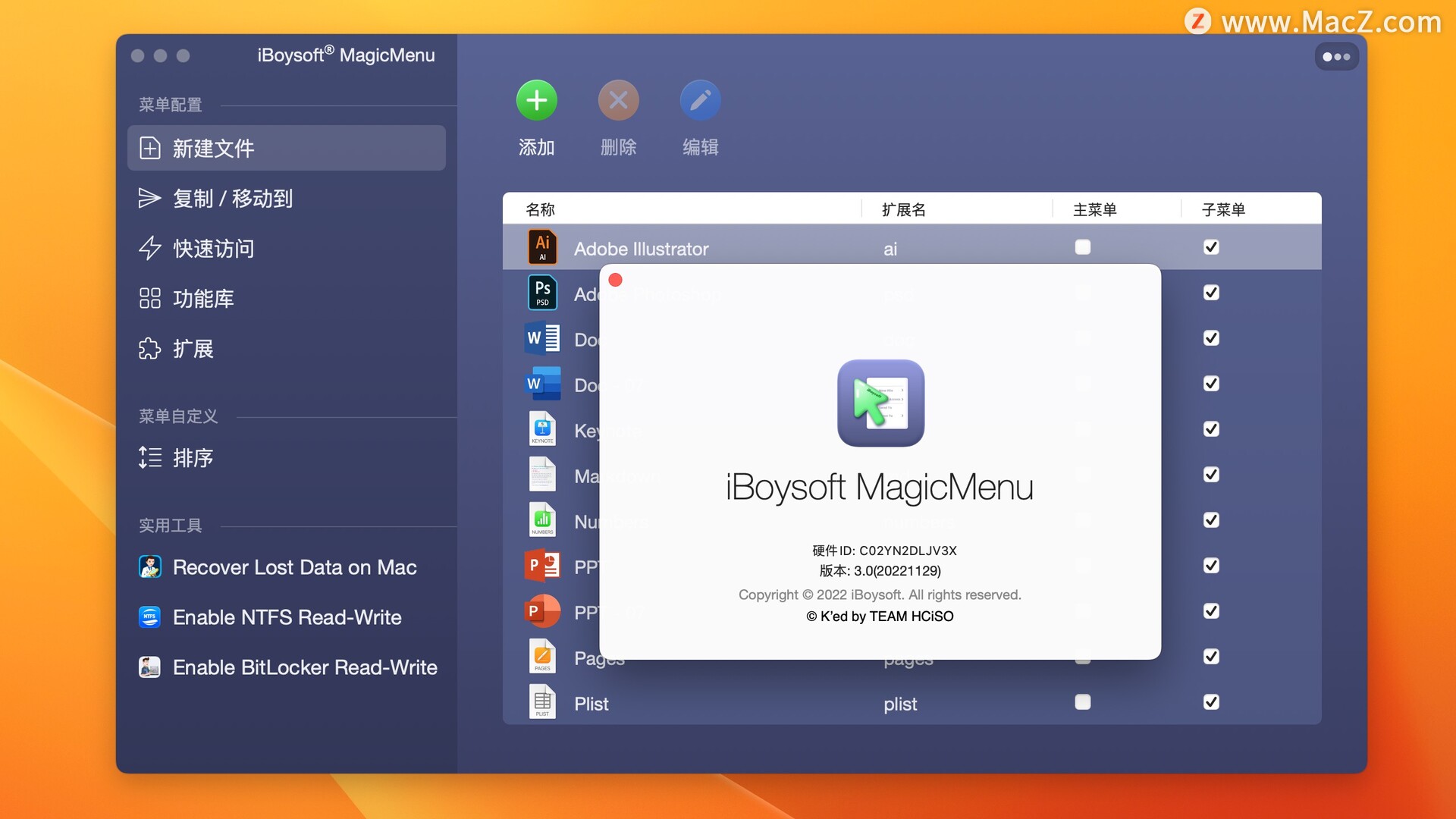
Task: Uncheck submenu checkbox for Plist row
Action: (1211, 702)
